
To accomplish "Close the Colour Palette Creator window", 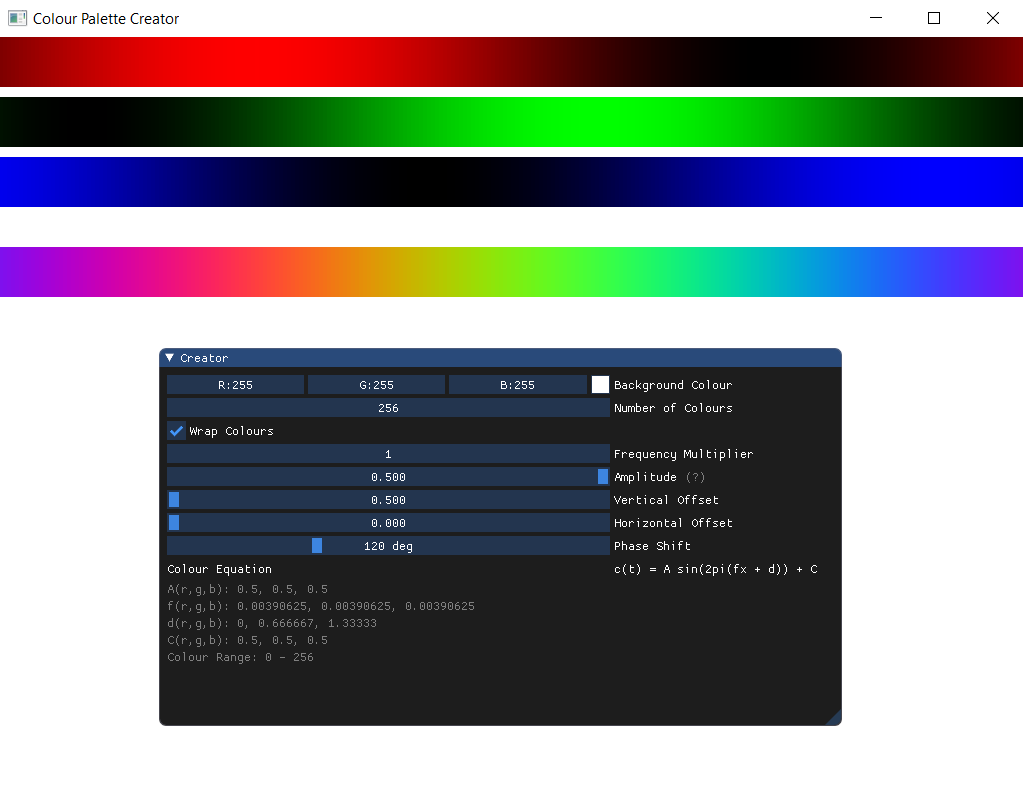I will [992, 18].
